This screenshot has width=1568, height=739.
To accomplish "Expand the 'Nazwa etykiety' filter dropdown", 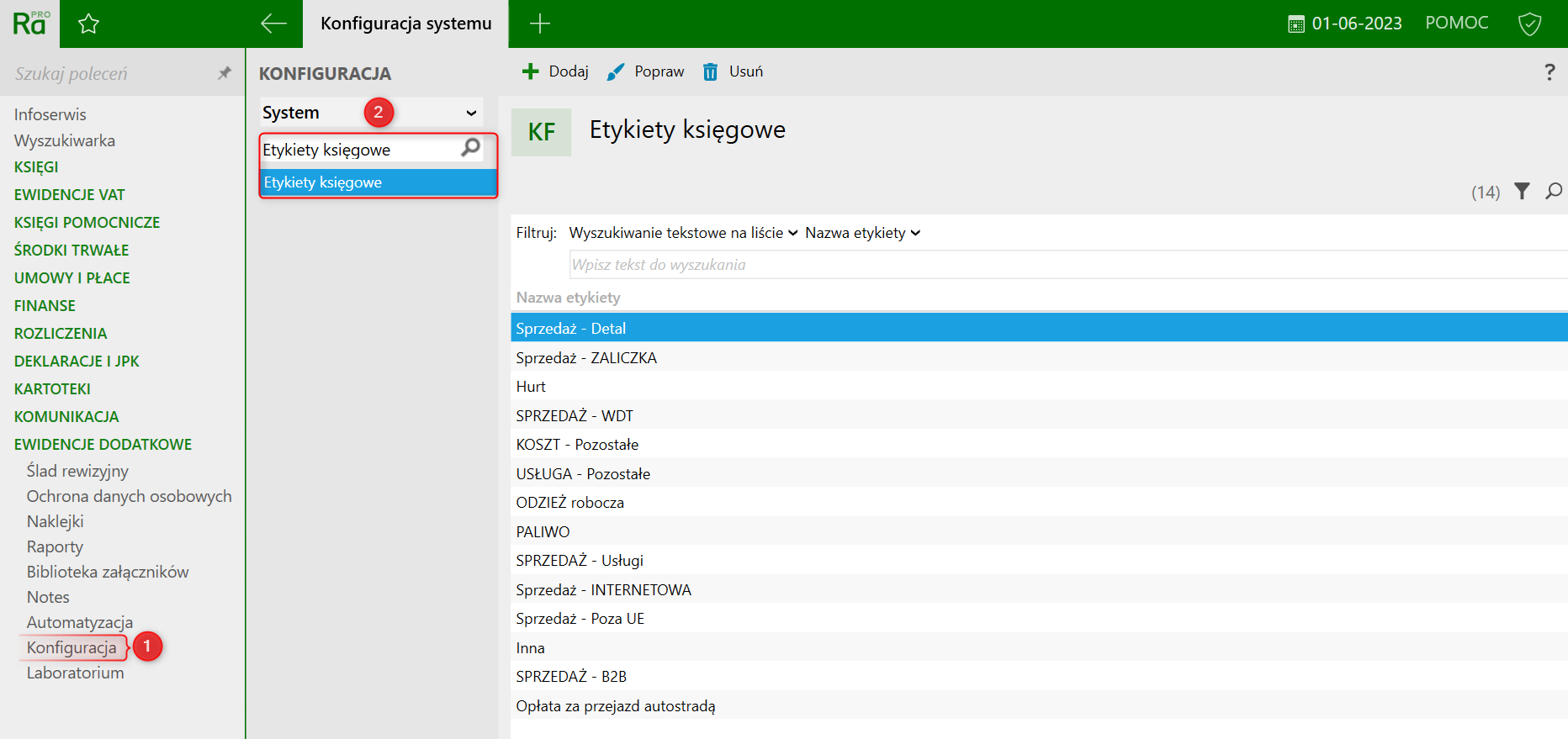I will [862, 233].
